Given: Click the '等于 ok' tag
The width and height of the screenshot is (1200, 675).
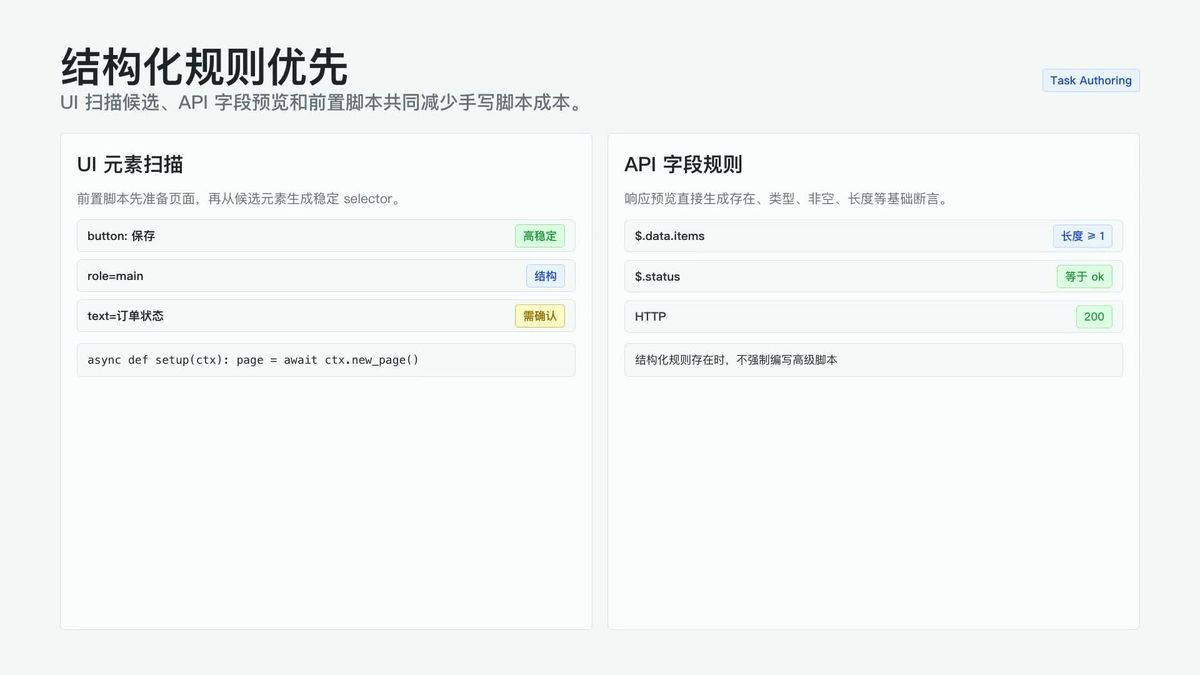Looking at the screenshot, I should click(1084, 276).
